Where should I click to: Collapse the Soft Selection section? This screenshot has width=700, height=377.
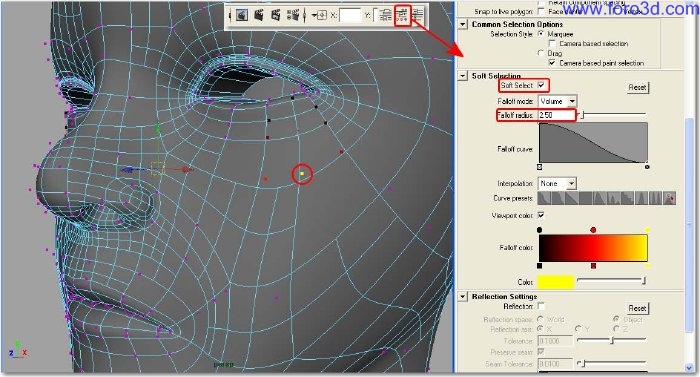[463, 76]
